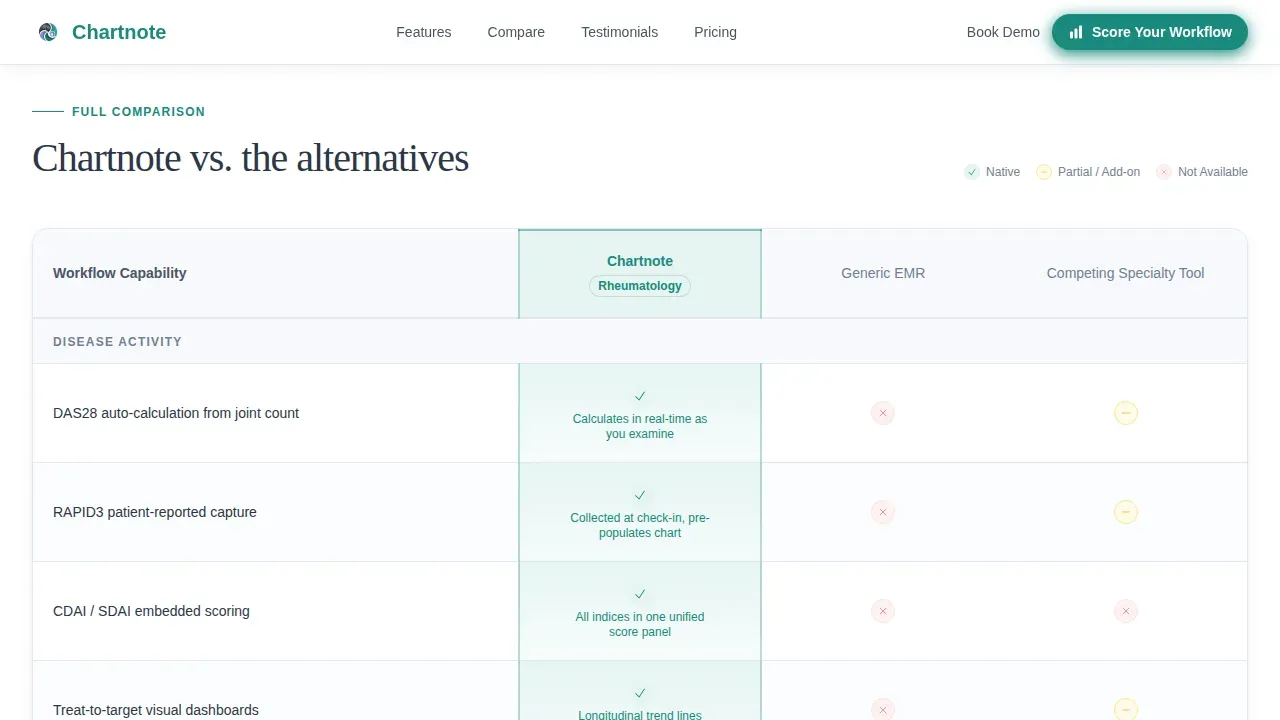The image size is (1280, 720).
Task: Open the Features nav link
Action: [x=424, y=32]
